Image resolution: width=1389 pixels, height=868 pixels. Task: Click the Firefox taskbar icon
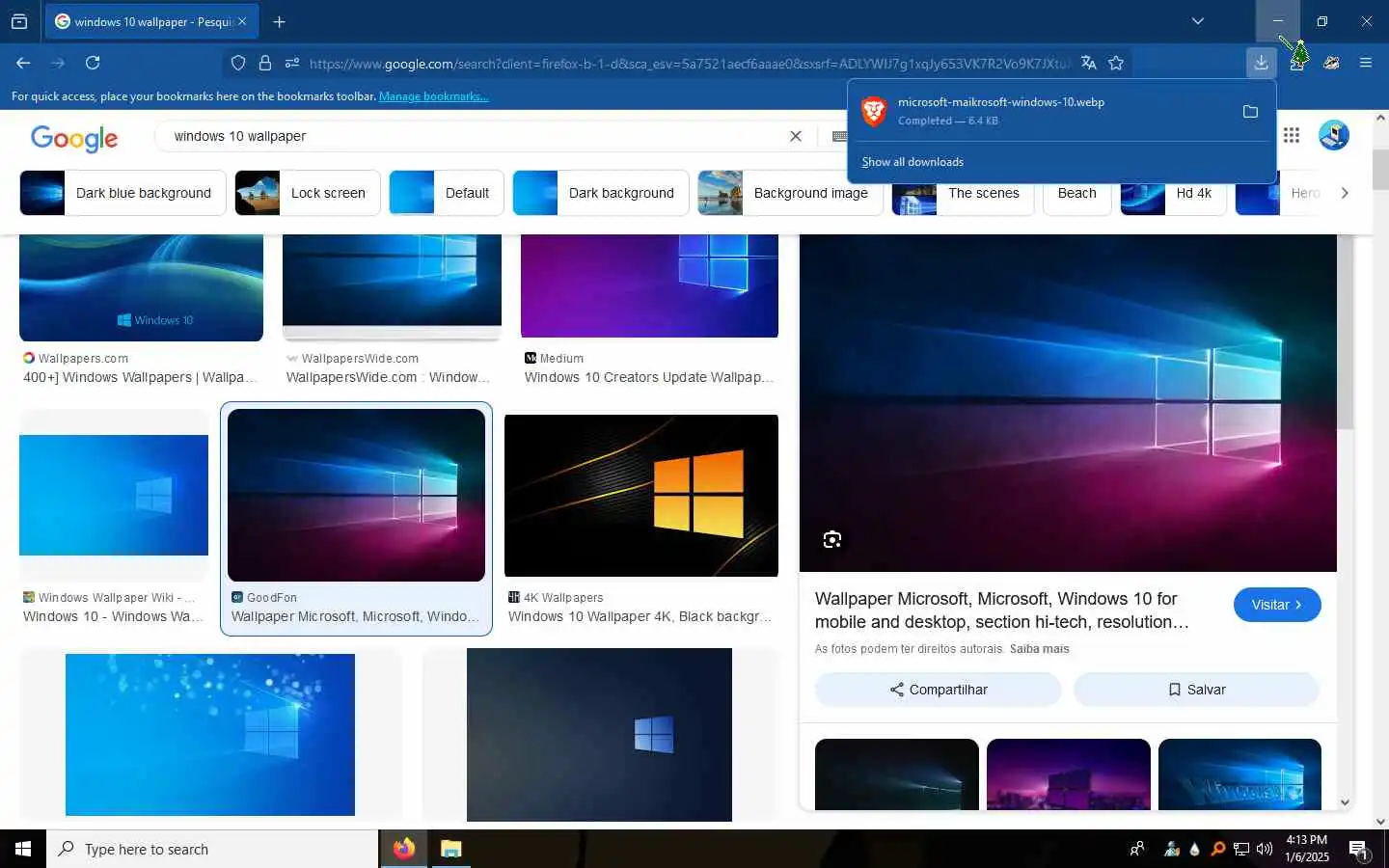pos(403,849)
